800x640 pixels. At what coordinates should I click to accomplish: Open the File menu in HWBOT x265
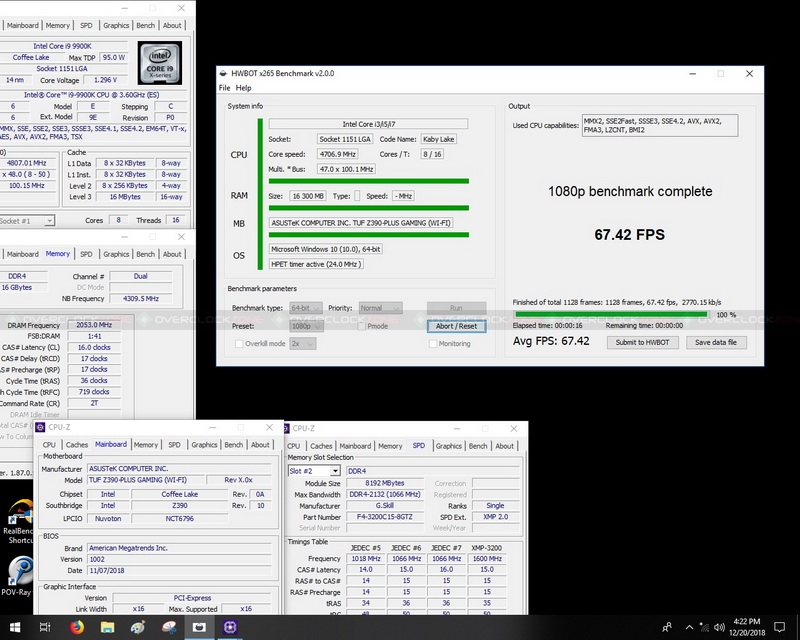(x=224, y=88)
